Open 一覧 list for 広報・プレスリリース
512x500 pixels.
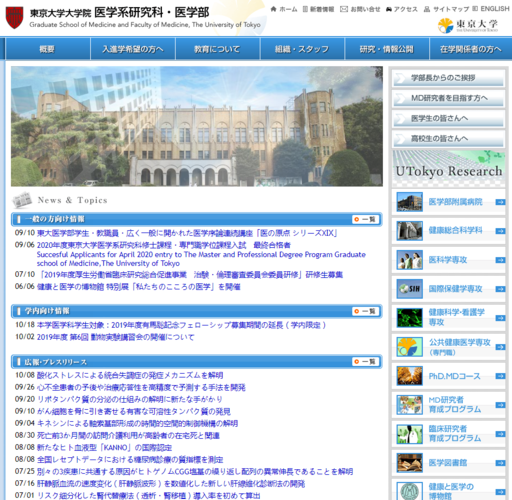click(366, 362)
